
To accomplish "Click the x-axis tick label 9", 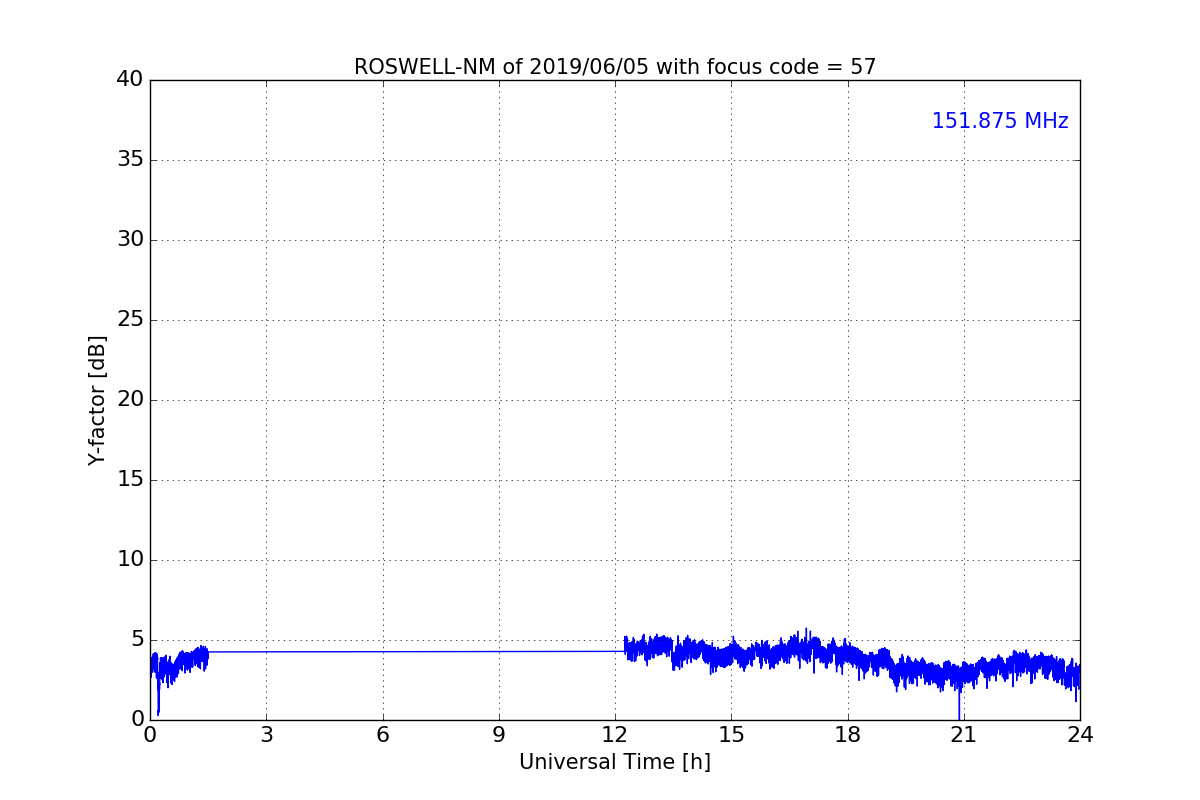I will tap(499, 735).
